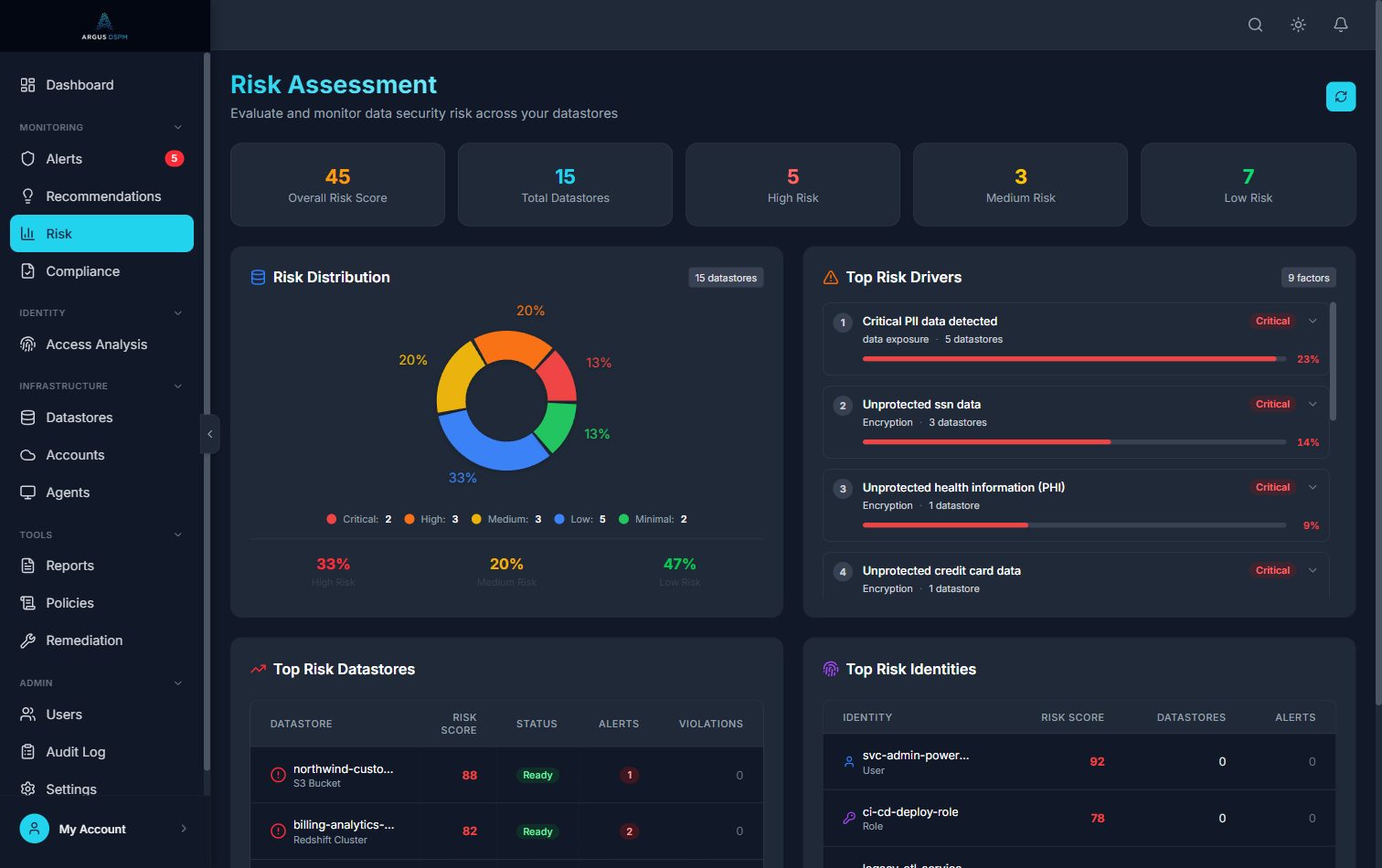Click the Recommendations lightbulb icon
Screen dimensions: 1382x868
coord(27,196)
